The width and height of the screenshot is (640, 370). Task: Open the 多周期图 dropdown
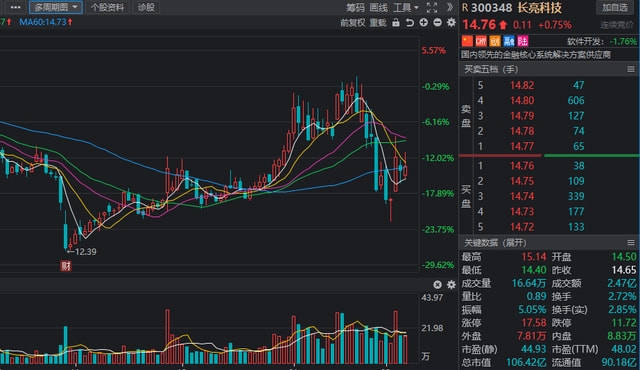(x=56, y=7)
